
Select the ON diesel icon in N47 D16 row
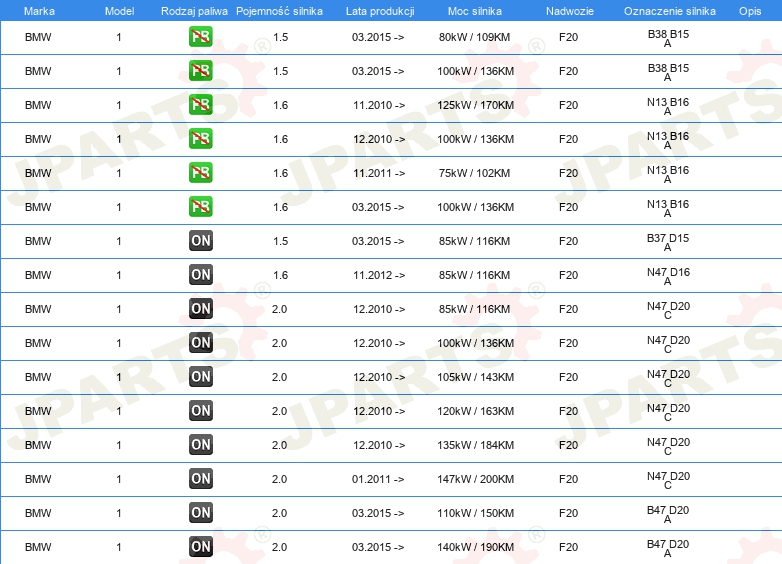200,274
